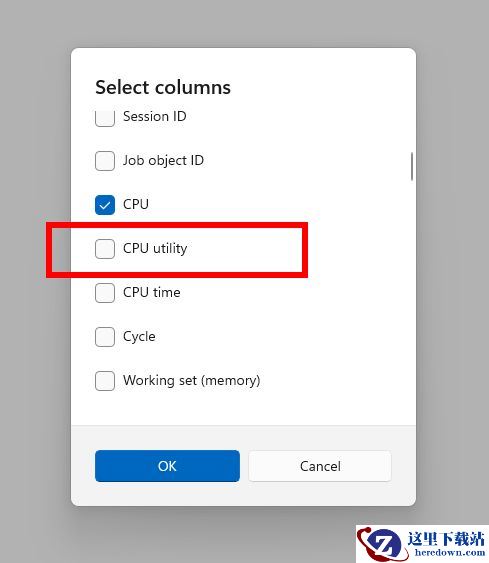Open the heredown.com watermark link text

click(450, 552)
